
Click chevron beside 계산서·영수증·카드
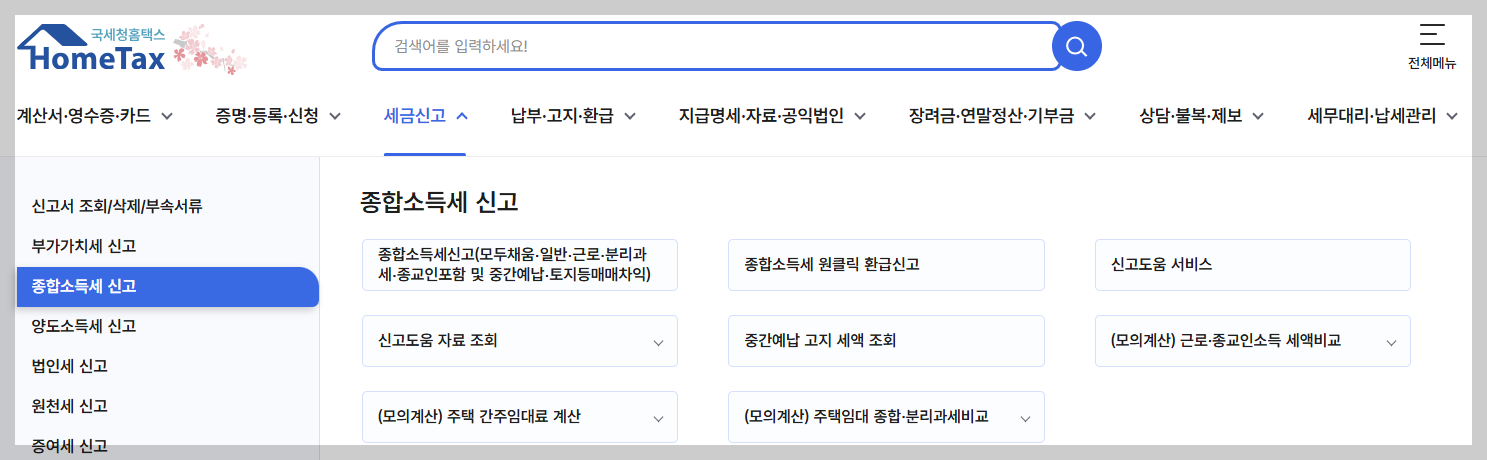pos(167,116)
